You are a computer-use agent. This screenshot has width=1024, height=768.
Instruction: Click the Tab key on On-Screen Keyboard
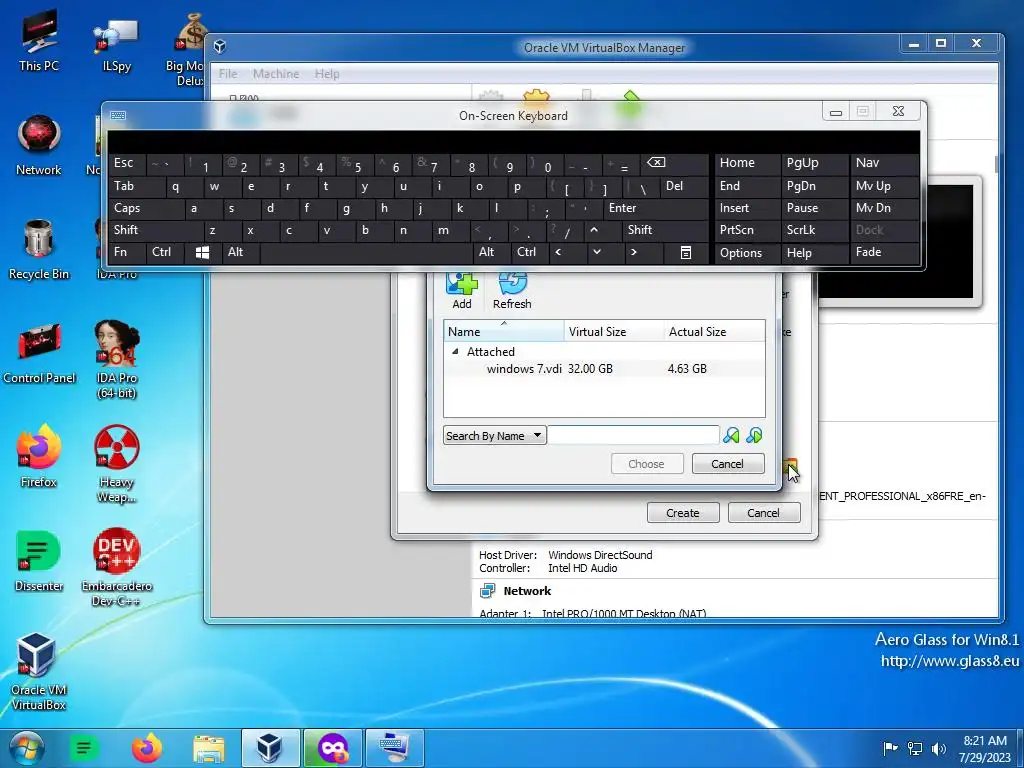click(136, 186)
